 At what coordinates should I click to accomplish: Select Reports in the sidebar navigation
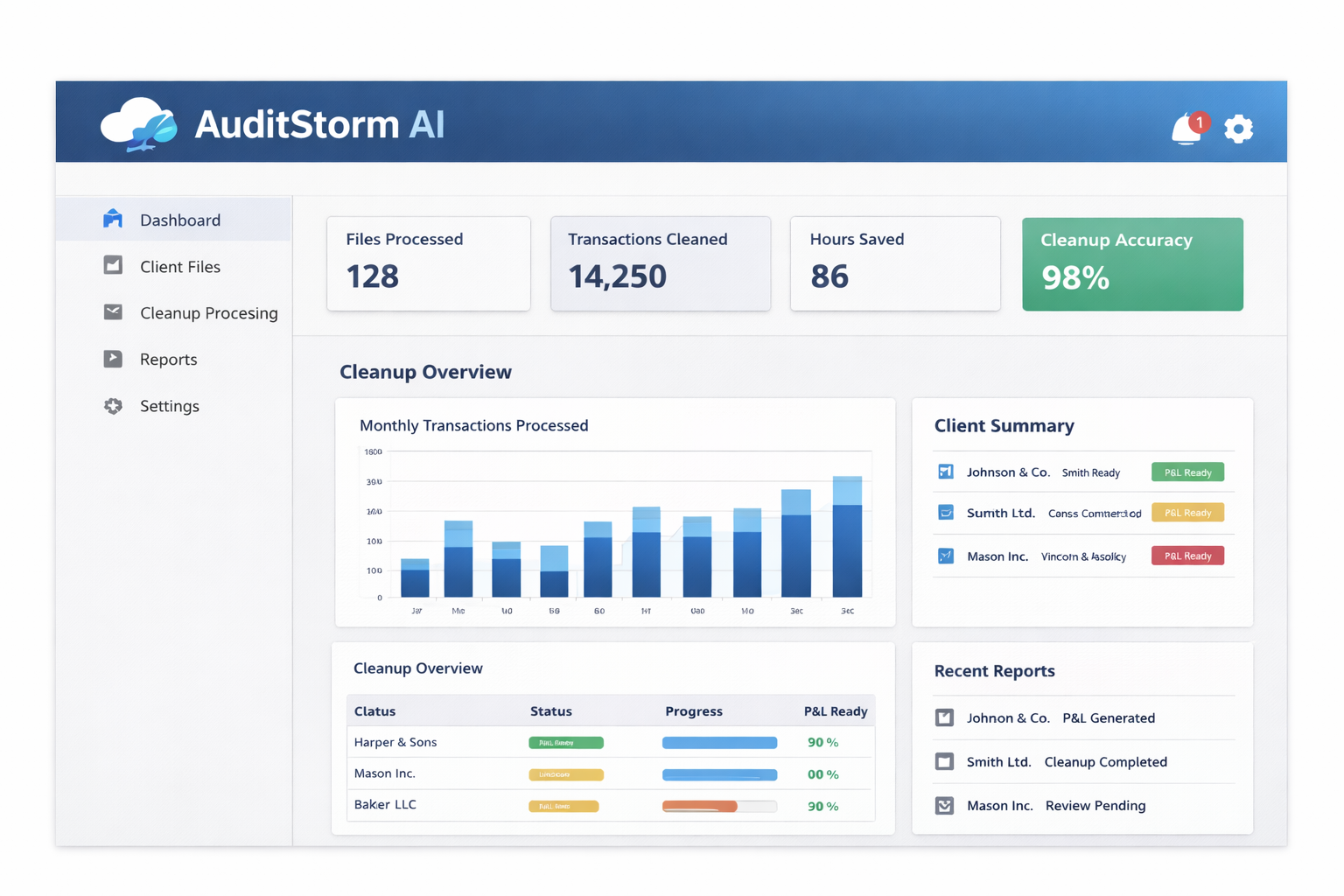169,359
